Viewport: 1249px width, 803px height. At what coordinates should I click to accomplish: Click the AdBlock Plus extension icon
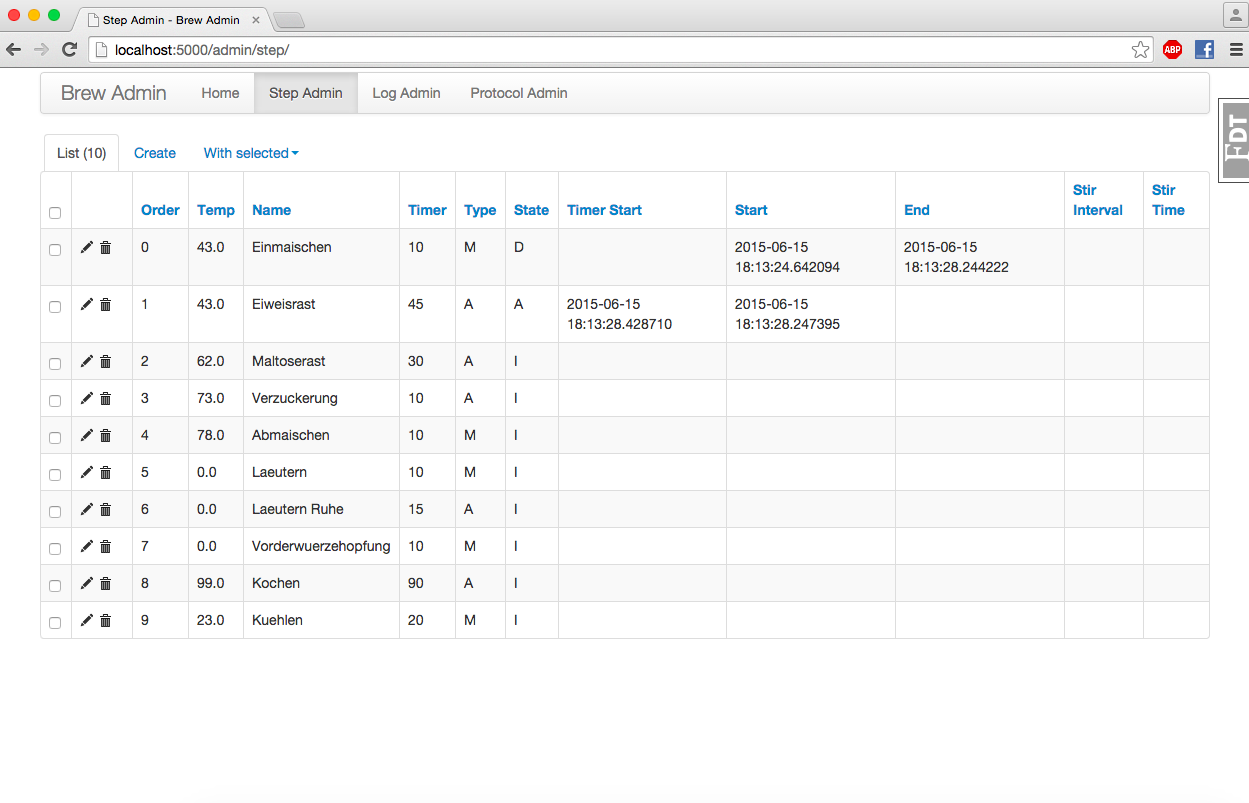pyautogui.click(x=1172, y=49)
